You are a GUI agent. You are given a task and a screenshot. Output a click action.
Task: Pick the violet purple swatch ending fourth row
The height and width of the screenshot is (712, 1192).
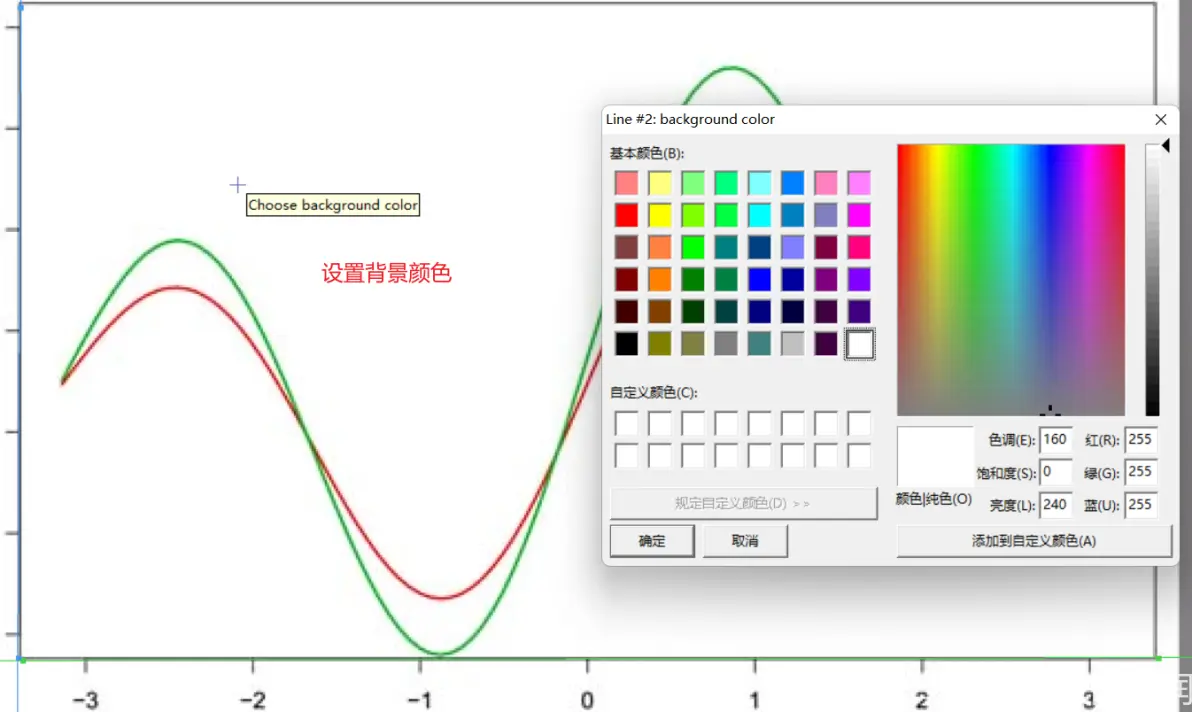click(859, 280)
